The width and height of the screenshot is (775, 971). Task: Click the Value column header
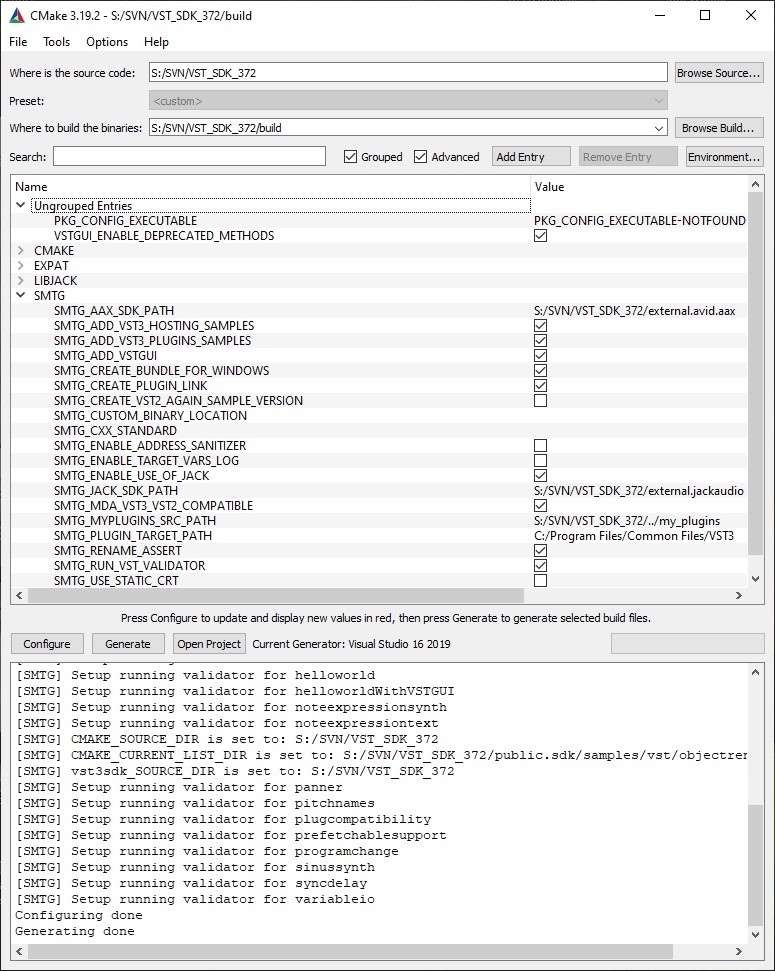[x=639, y=186]
